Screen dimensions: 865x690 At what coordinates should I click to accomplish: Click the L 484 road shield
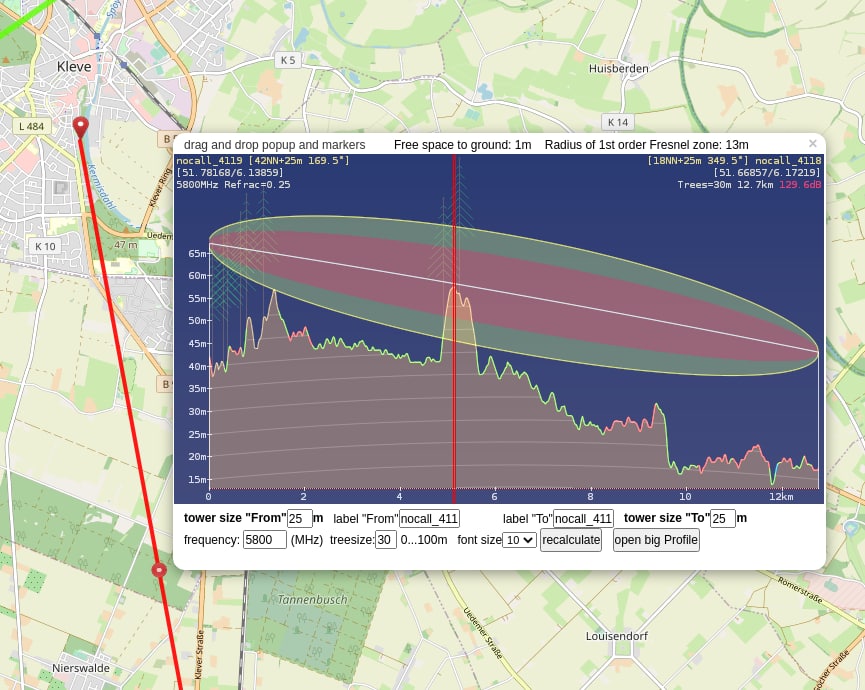pos(32,126)
